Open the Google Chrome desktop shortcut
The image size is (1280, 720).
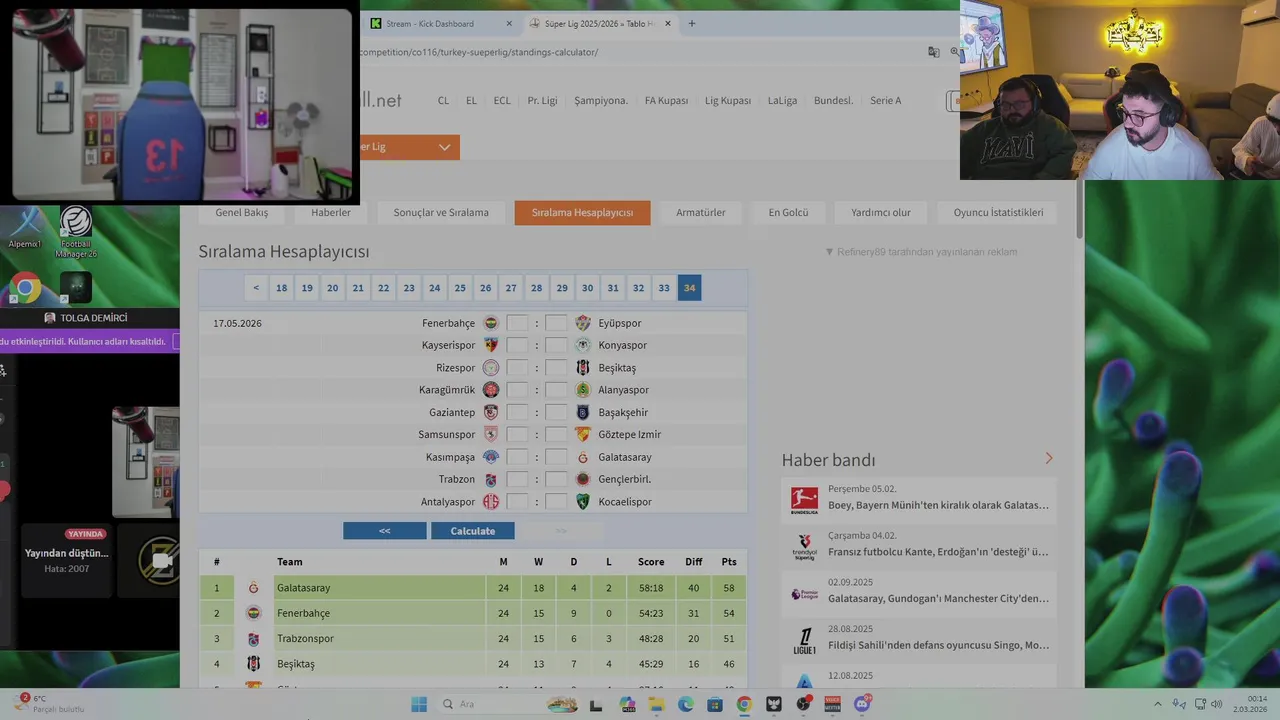25,288
